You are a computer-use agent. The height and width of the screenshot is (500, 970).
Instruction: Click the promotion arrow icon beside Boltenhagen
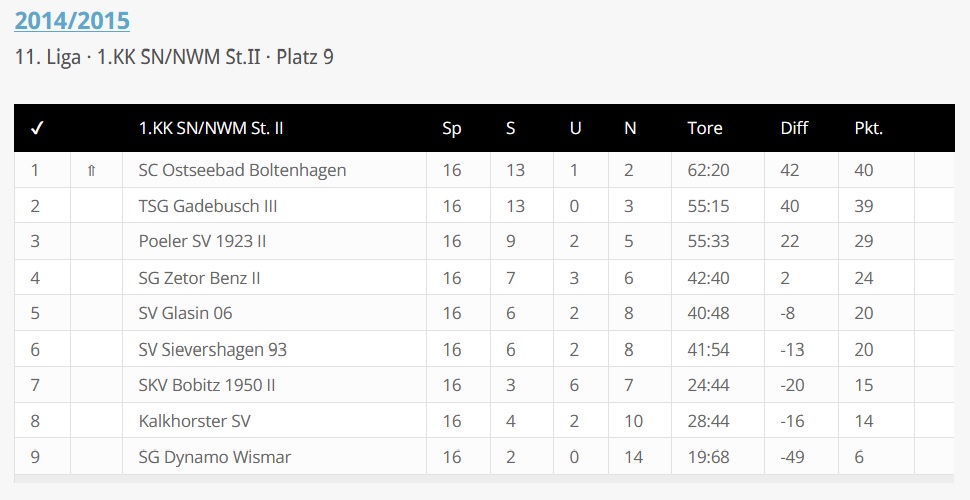[92, 170]
